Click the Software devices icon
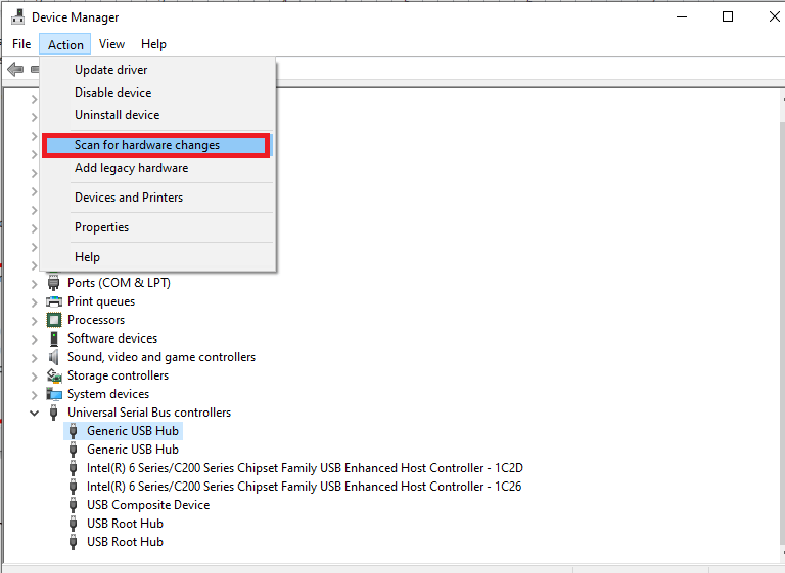 tap(54, 338)
